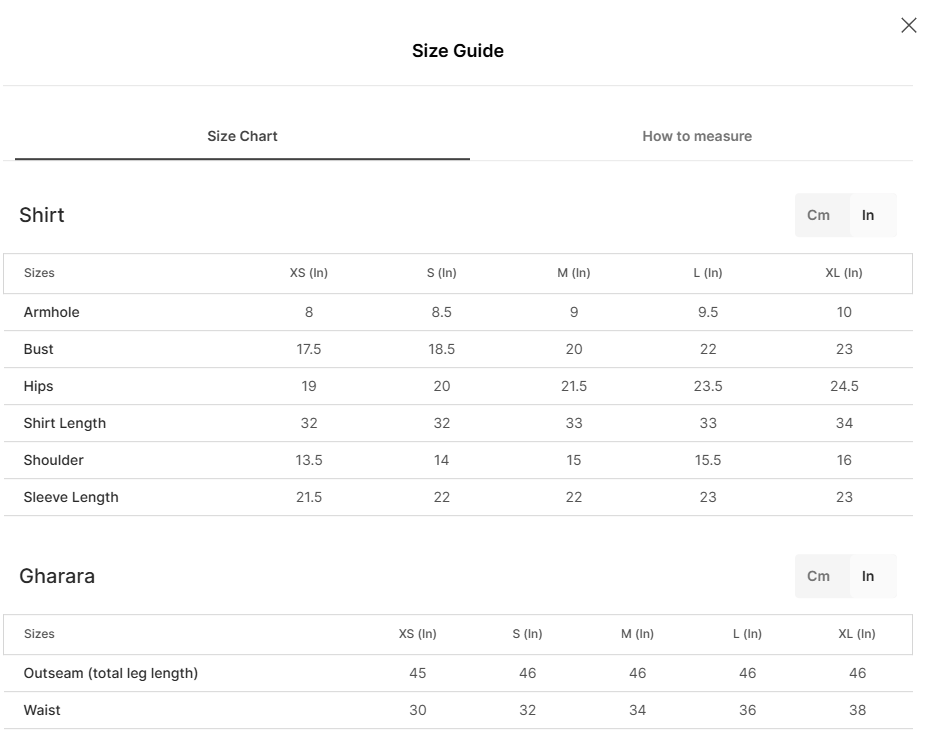The height and width of the screenshot is (749, 927).
Task: Click the Shirt section title
Action: (42, 215)
